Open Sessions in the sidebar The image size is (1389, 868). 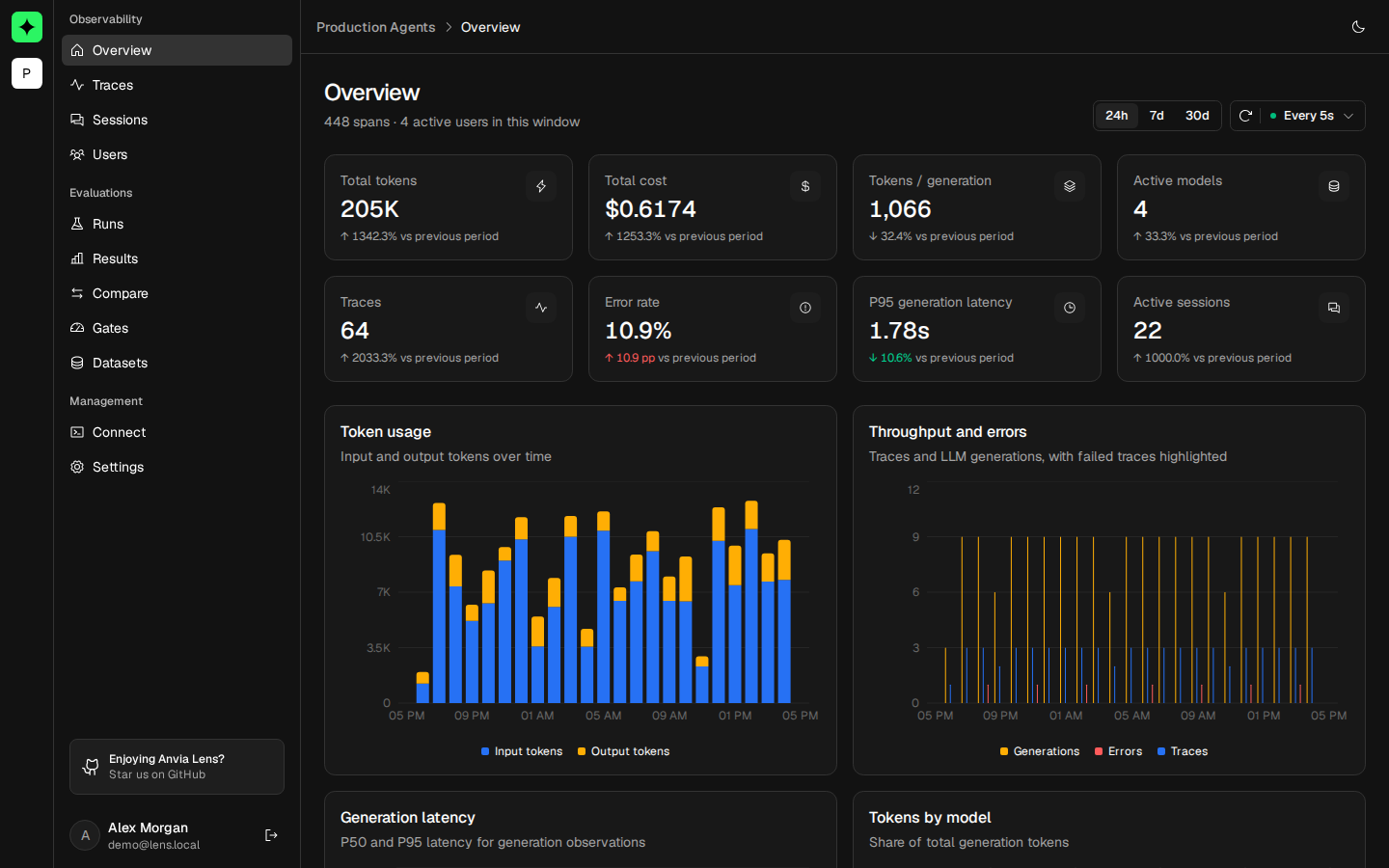point(177,120)
